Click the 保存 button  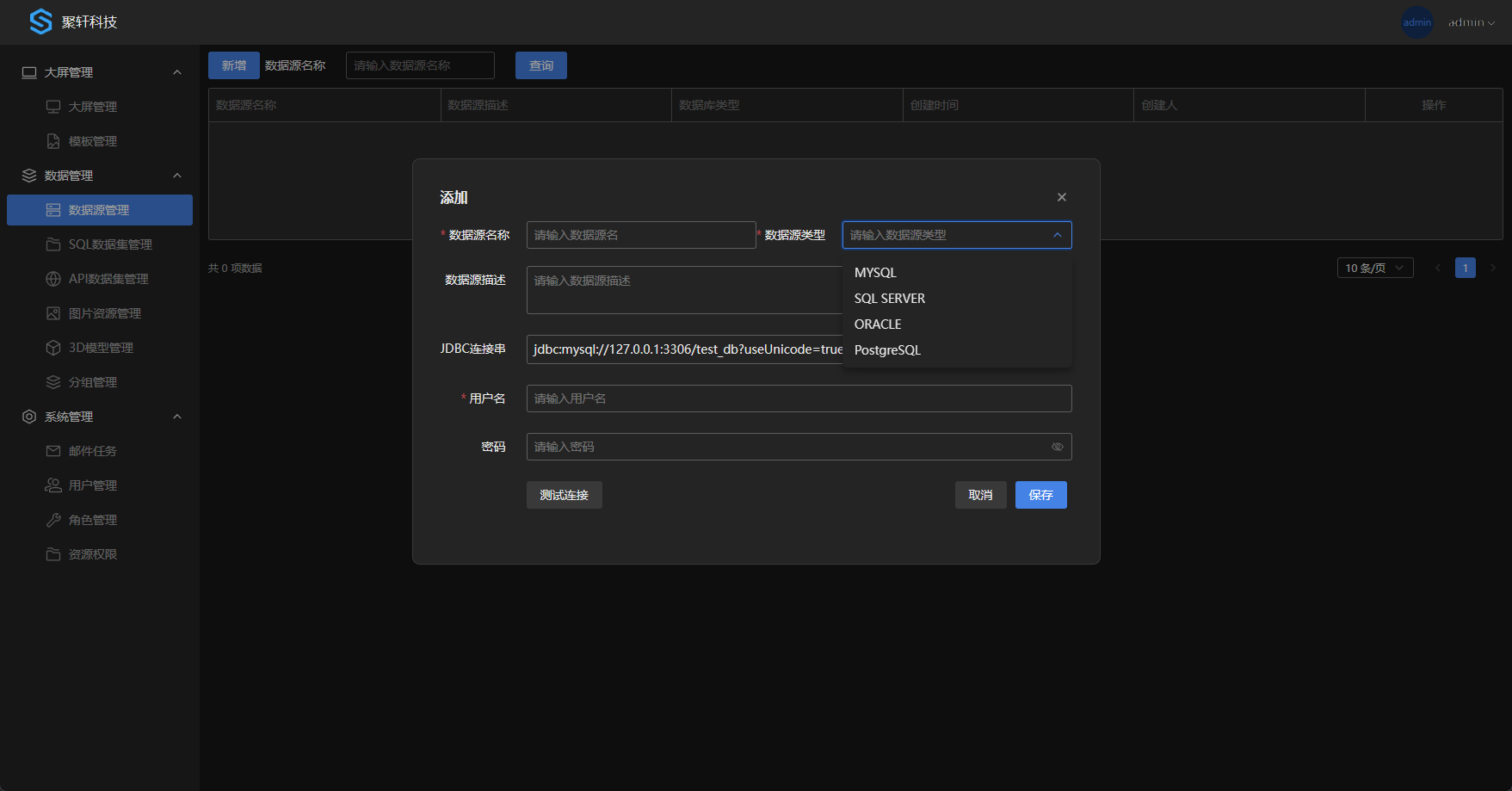tap(1041, 495)
